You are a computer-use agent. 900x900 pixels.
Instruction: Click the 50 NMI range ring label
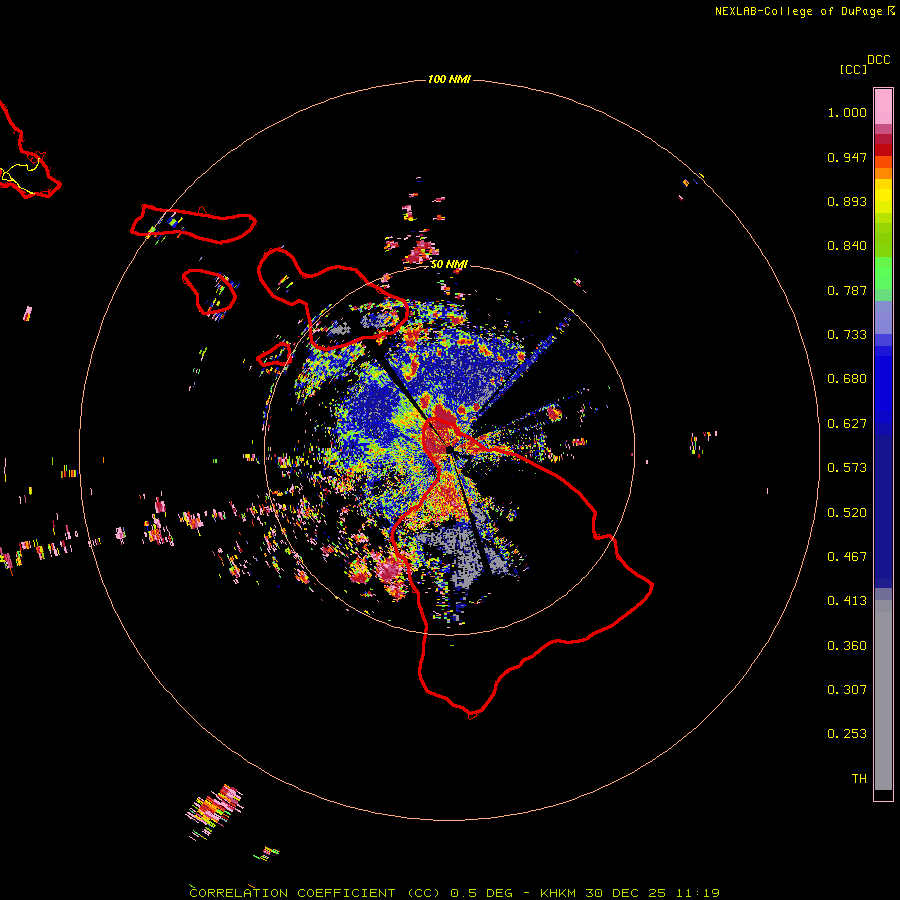pos(449,265)
